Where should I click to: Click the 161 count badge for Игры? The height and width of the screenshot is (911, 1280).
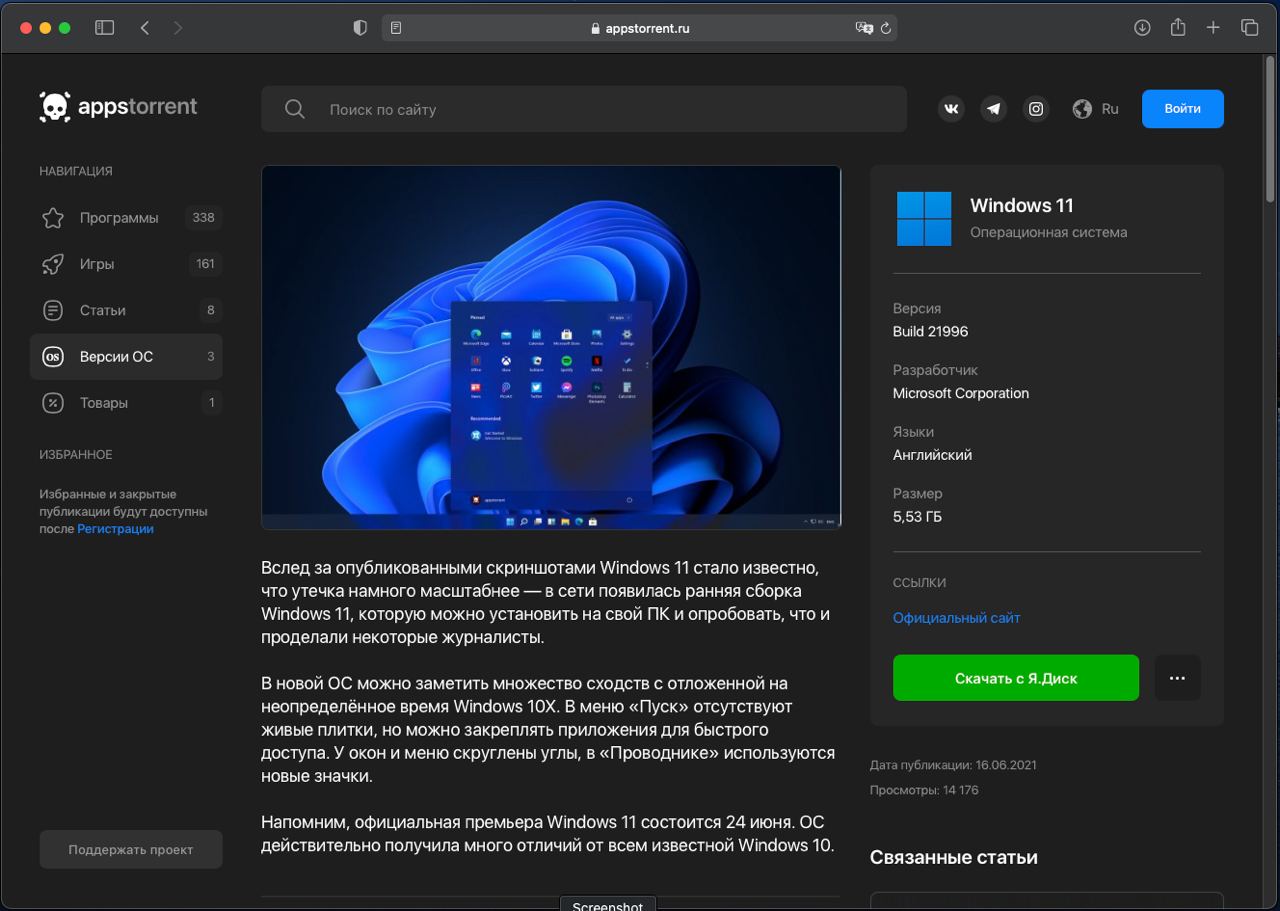pyautogui.click(x=205, y=264)
